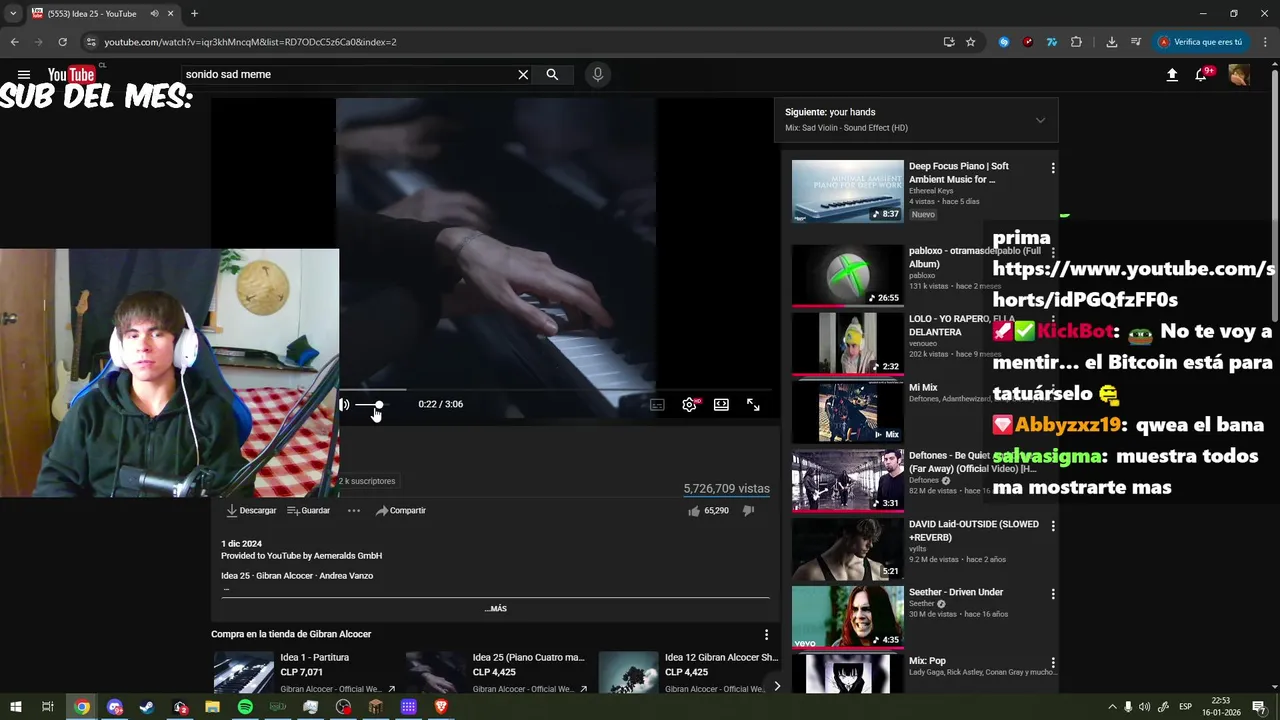Open the YouTube notifications bell
The height and width of the screenshot is (720, 1280).
1202,75
